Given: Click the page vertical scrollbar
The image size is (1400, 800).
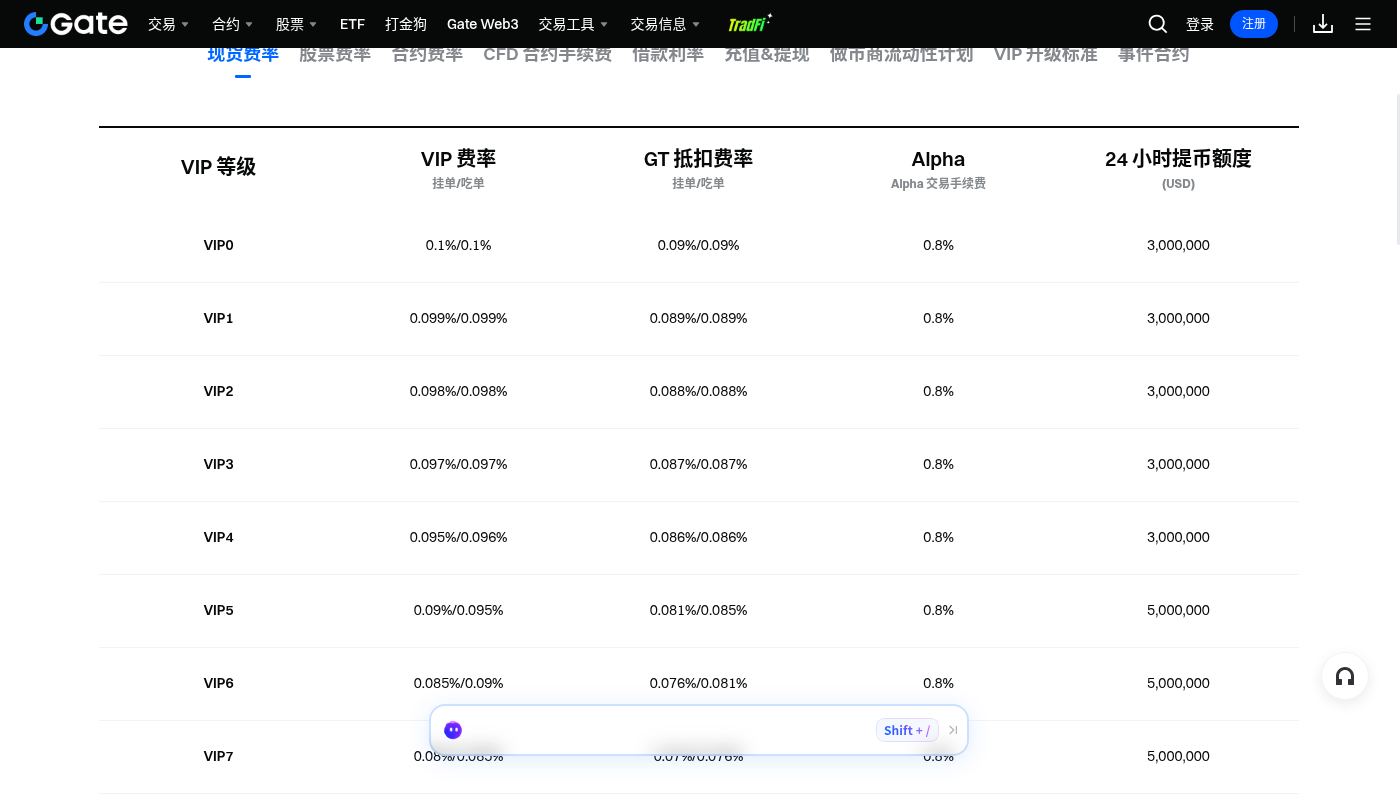Looking at the screenshot, I should pos(1398,170).
